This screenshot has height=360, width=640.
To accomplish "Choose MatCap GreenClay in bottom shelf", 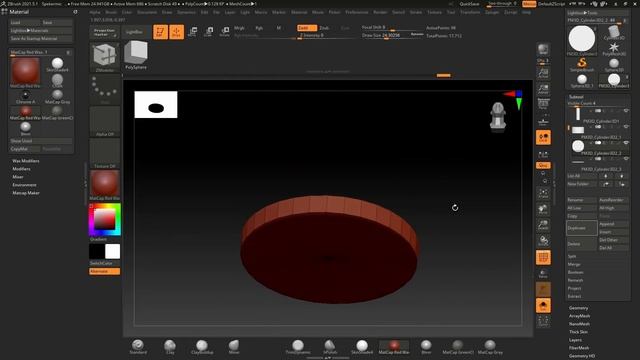I will point(458,347).
